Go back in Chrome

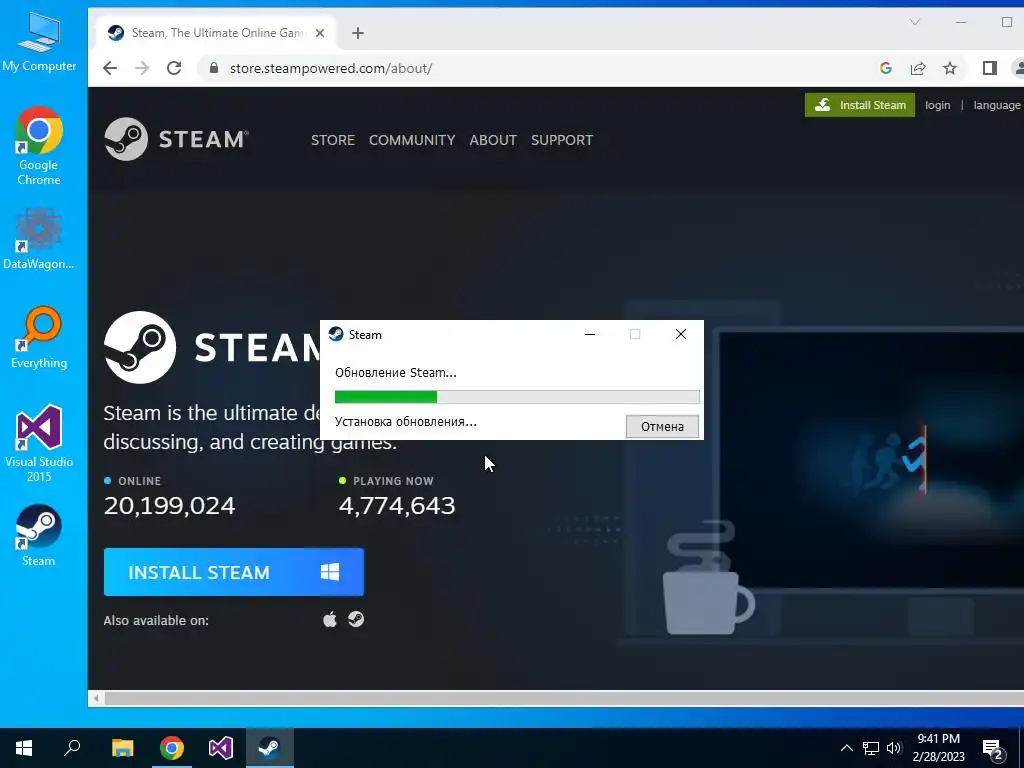[x=110, y=68]
